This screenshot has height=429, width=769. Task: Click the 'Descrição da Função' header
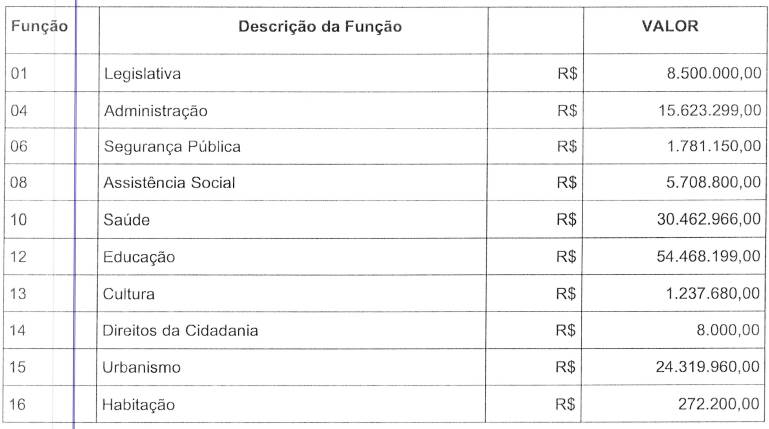[x=320, y=27]
